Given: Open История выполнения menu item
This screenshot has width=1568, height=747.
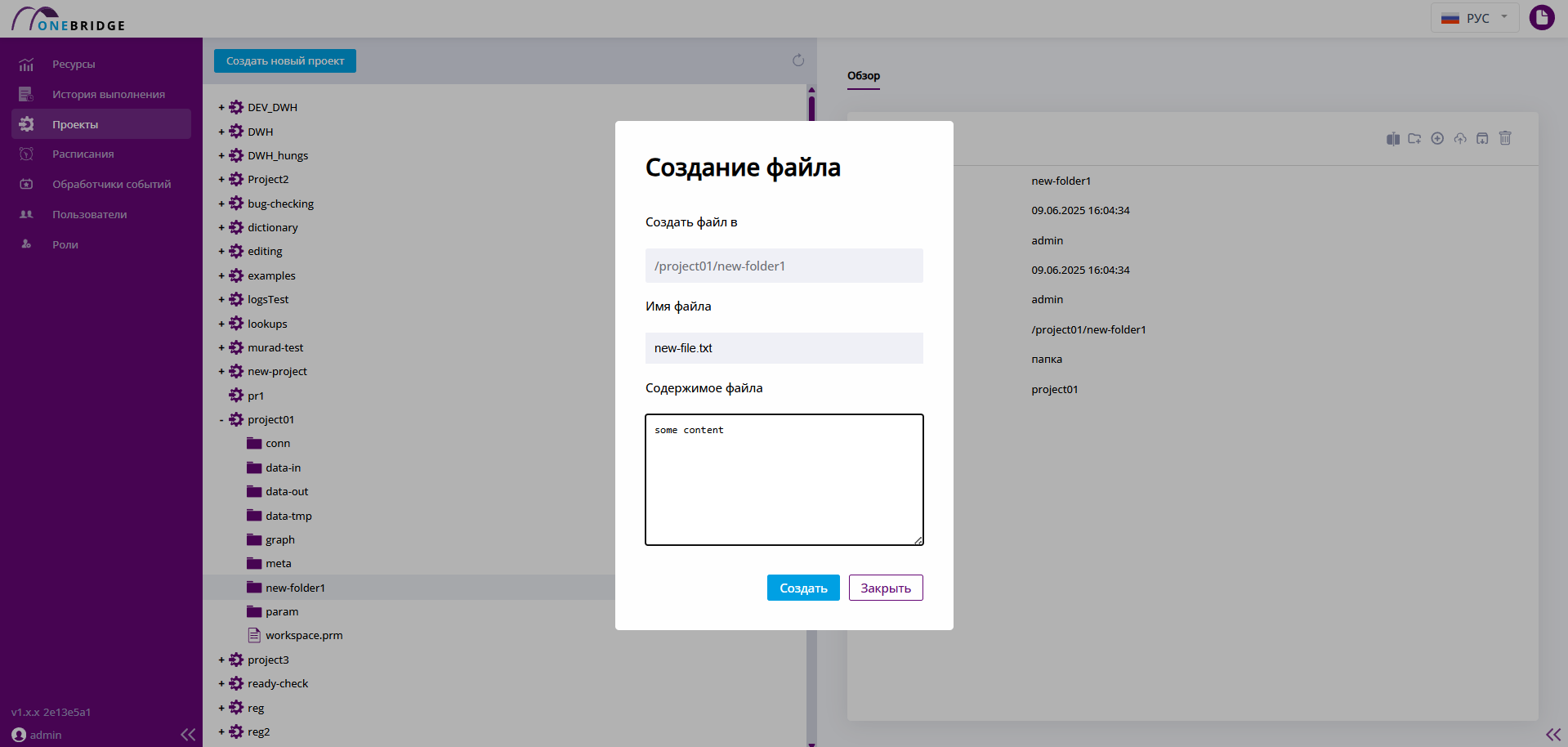Looking at the screenshot, I should click(109, 94).
